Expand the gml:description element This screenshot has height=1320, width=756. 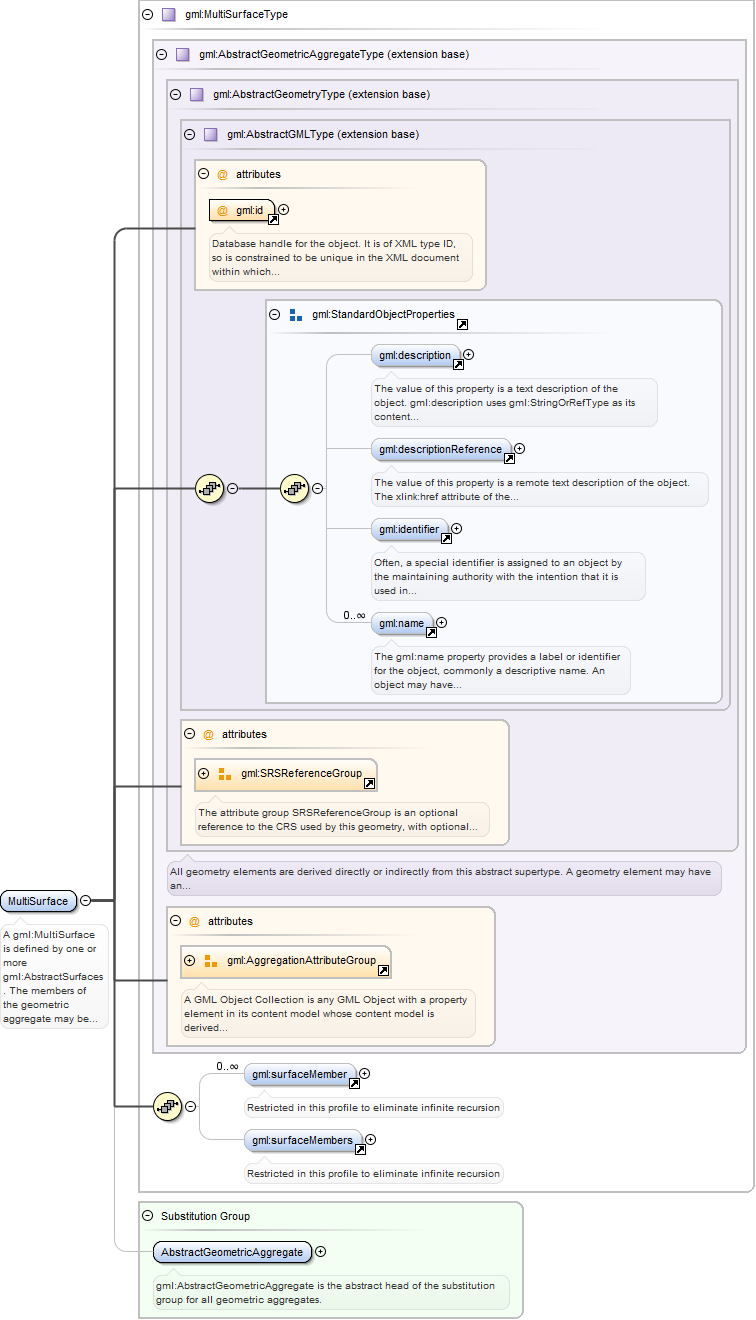tap(468, 354)
